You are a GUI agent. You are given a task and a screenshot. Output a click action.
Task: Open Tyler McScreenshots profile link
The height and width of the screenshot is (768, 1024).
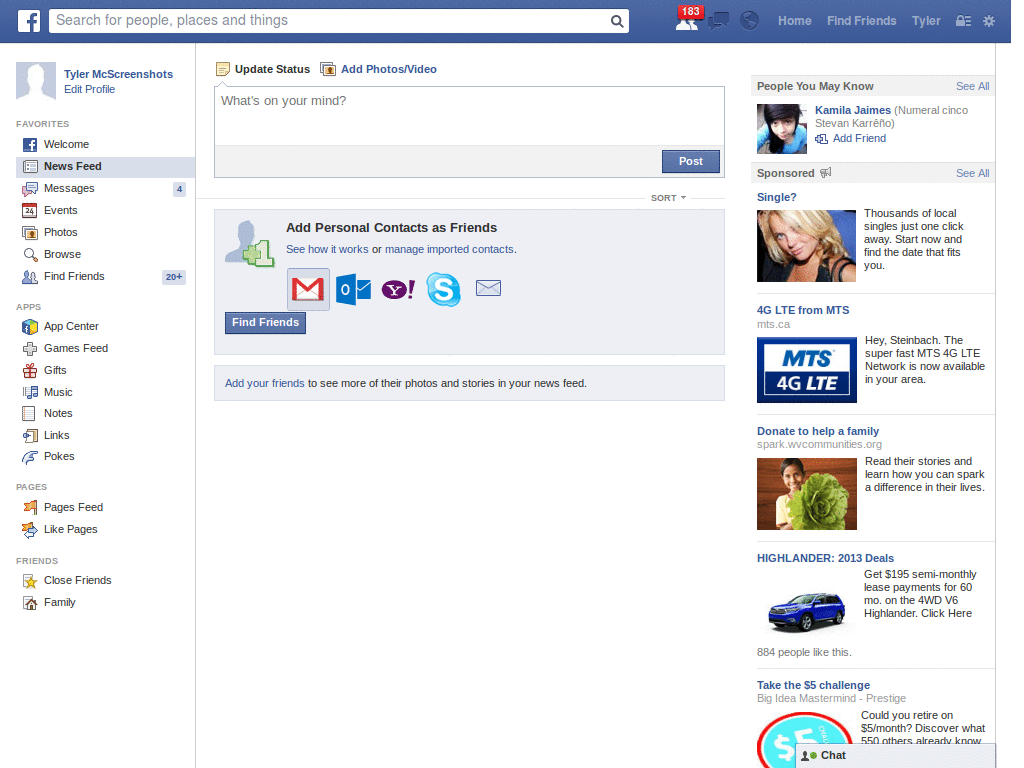click(x=118, y=74)
